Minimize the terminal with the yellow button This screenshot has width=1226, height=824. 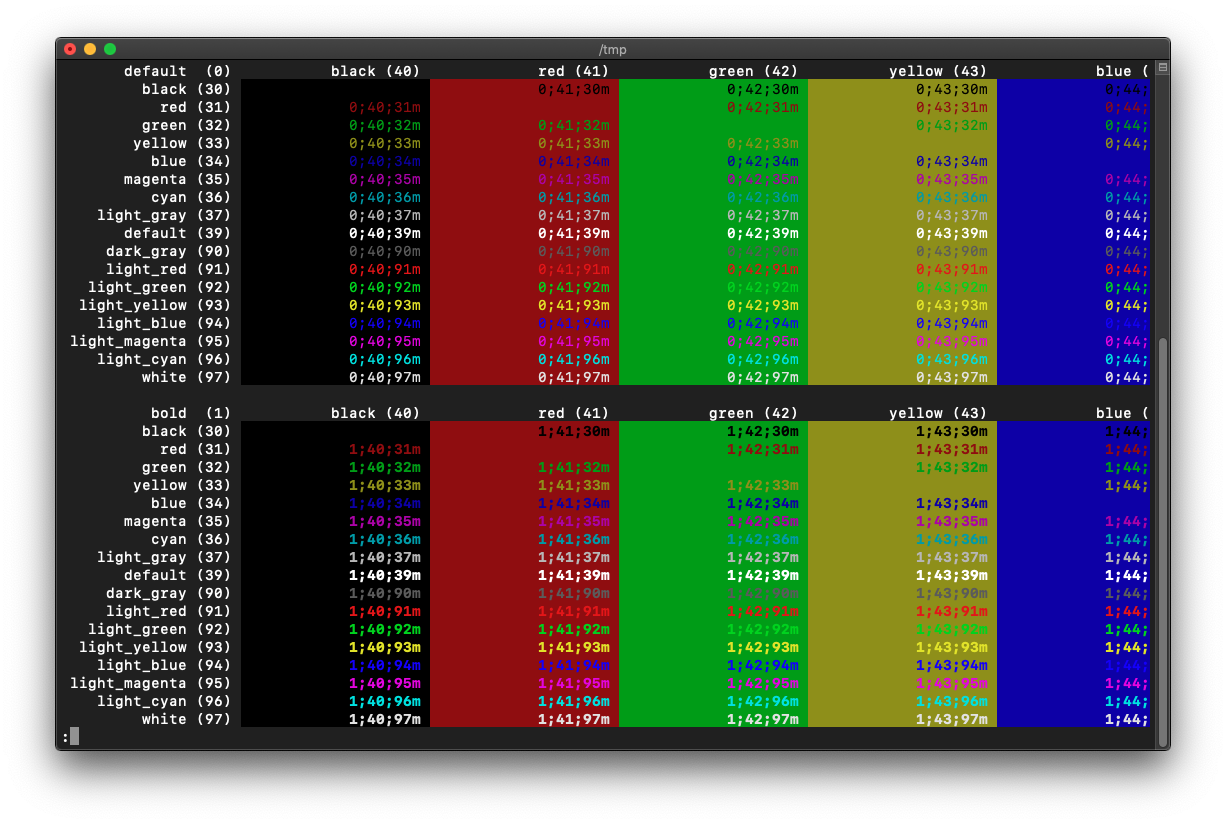tap(90, 49)
